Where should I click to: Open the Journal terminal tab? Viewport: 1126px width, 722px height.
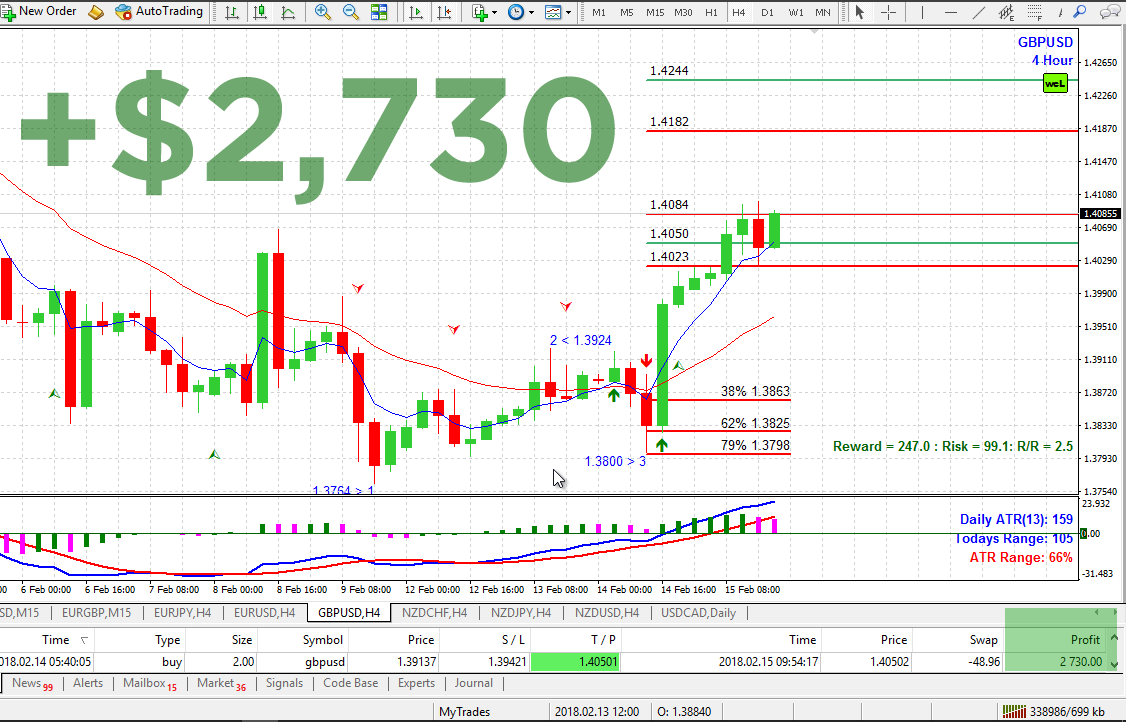coord(474,683)
